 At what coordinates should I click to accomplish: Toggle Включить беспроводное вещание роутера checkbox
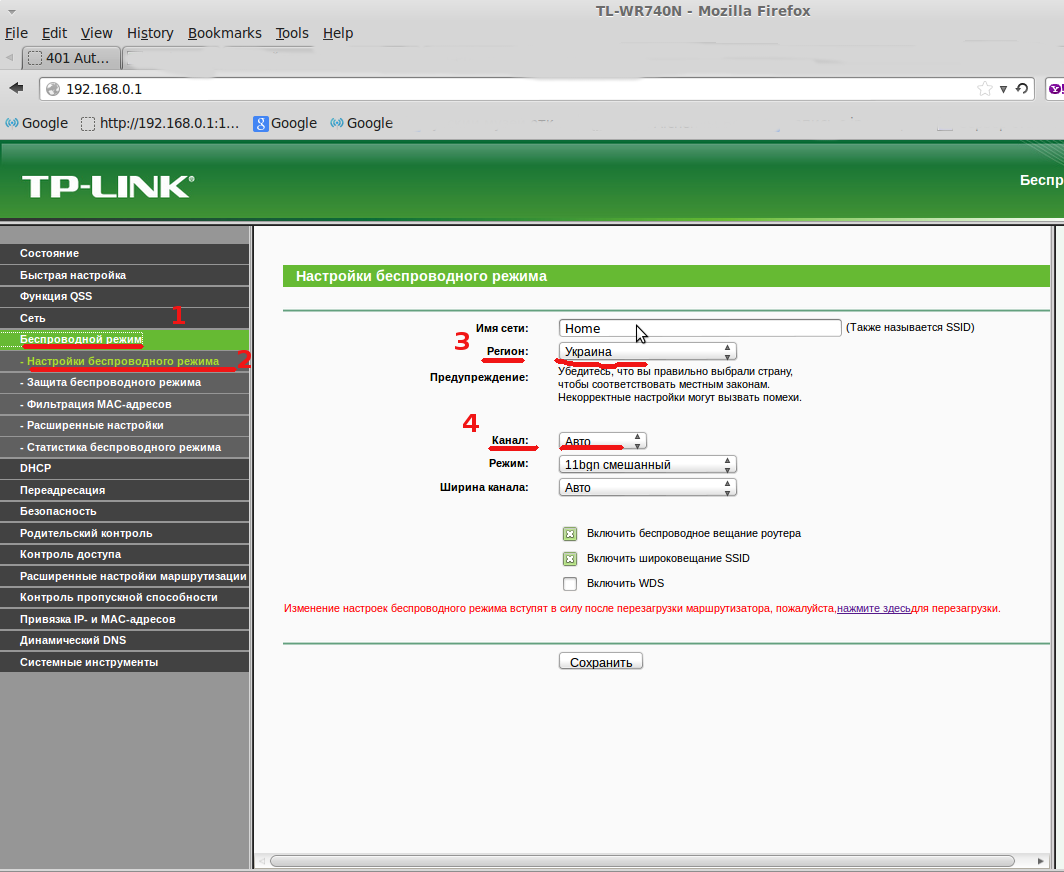570,534
